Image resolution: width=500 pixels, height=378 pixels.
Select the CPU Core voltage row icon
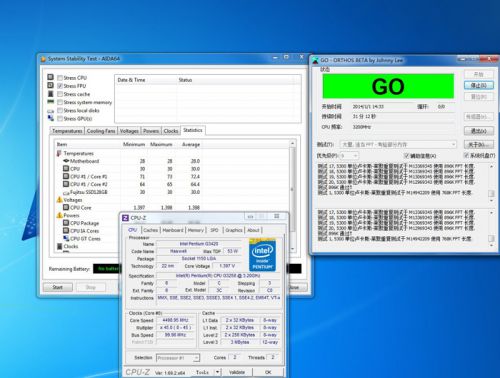[66, 207]
